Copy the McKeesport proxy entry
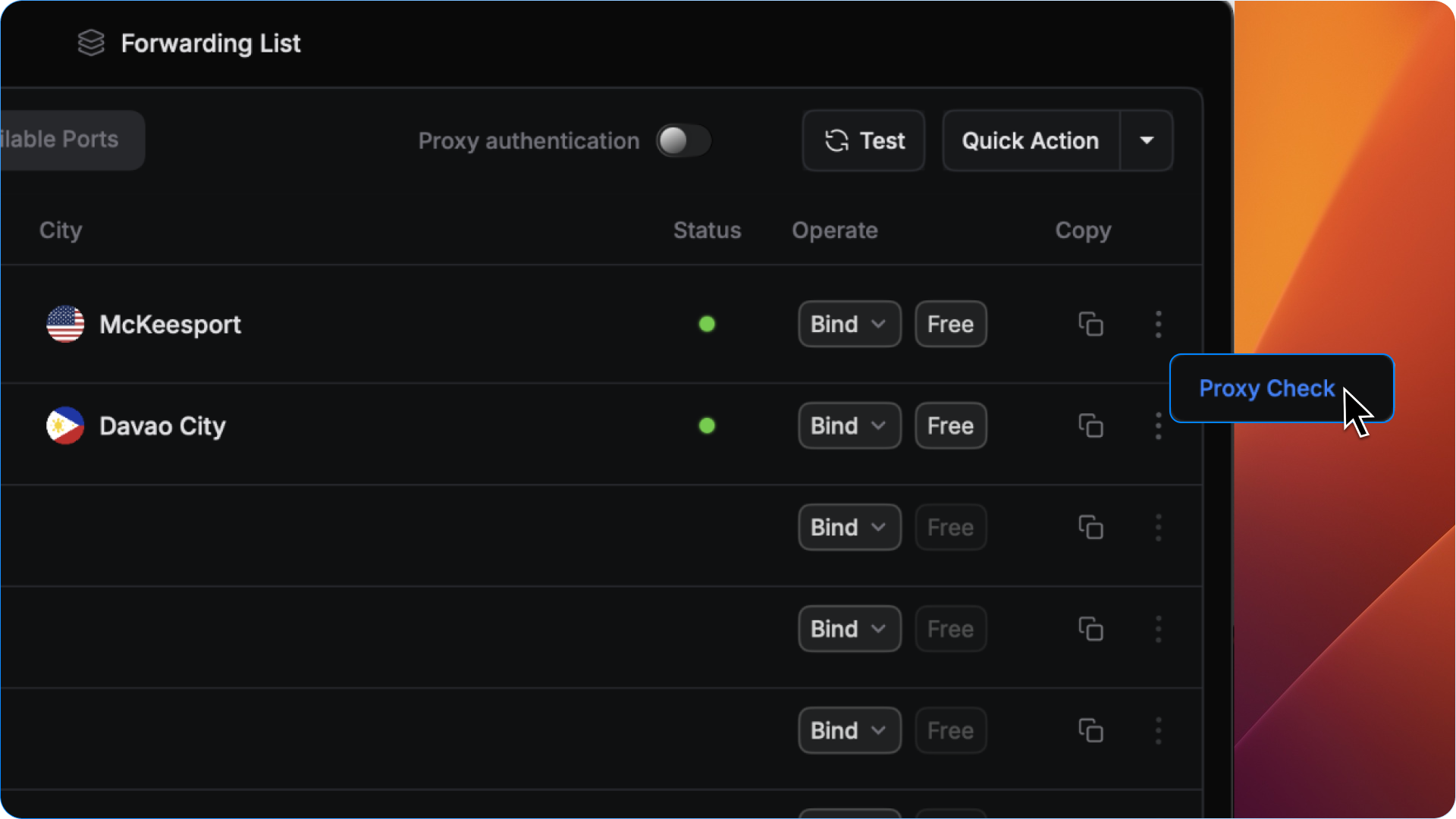 pyautogui.click(x=1090, y=325)
